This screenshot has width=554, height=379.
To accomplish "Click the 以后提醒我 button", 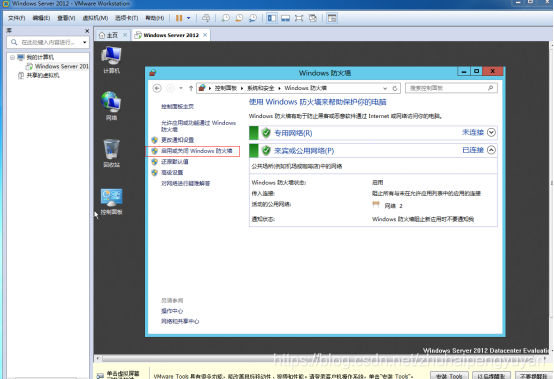I will 491,376.
